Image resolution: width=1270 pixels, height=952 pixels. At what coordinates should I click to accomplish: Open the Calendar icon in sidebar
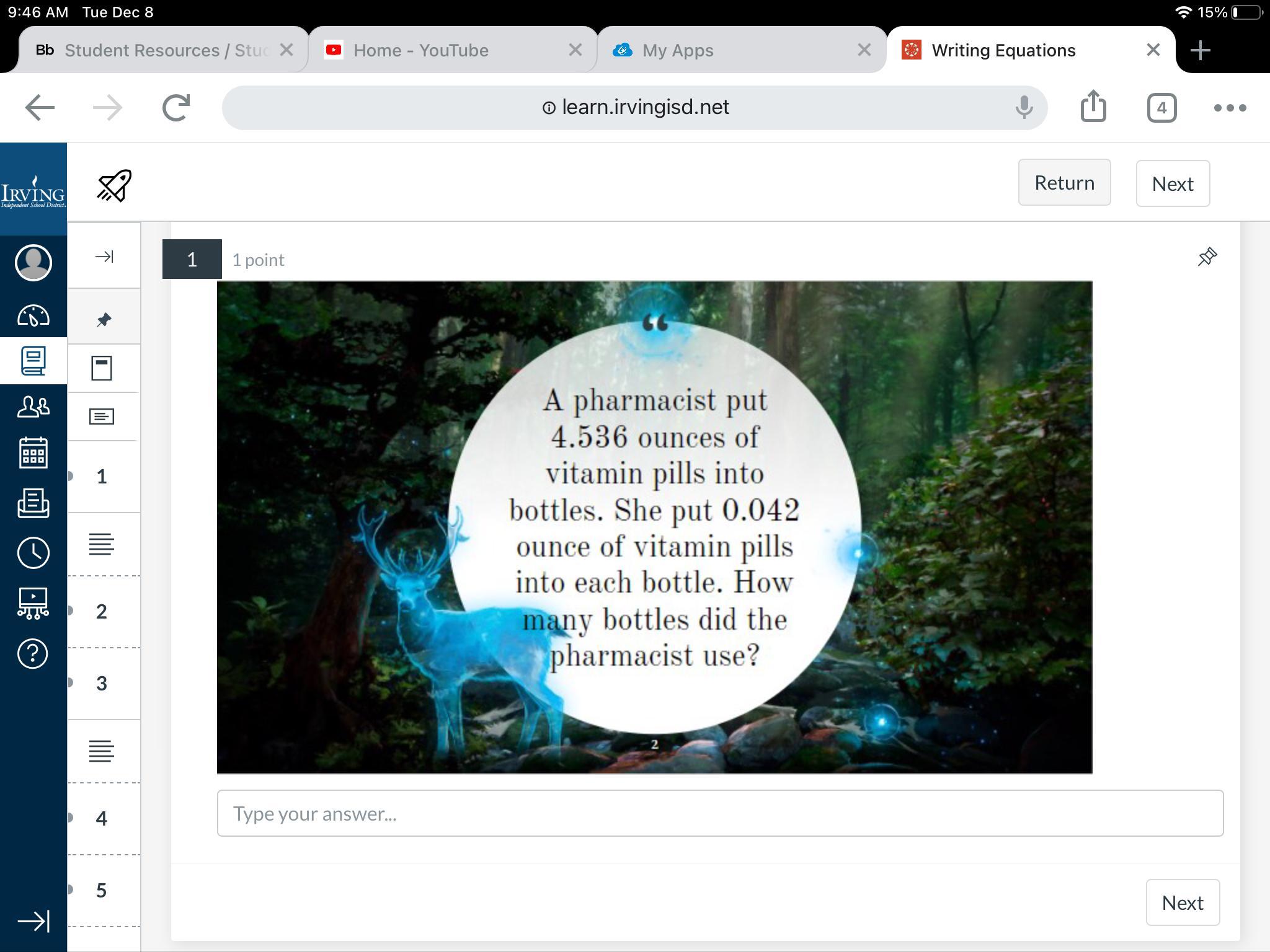click(x=33, y=452)
